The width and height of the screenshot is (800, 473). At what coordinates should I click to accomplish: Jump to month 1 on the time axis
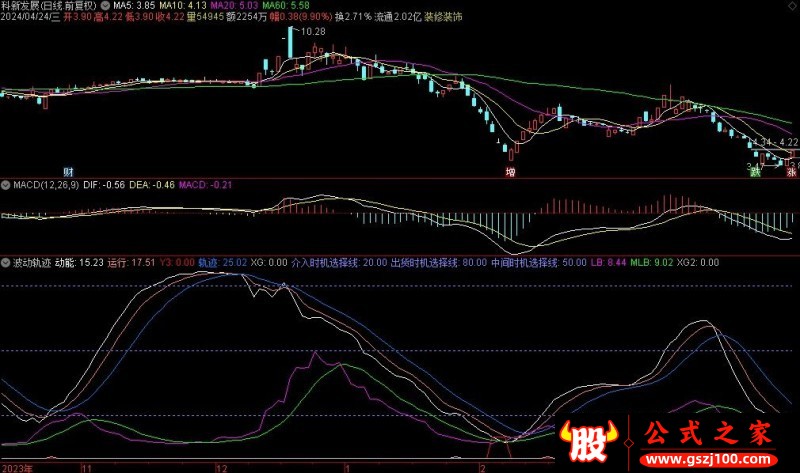point(347,468)
